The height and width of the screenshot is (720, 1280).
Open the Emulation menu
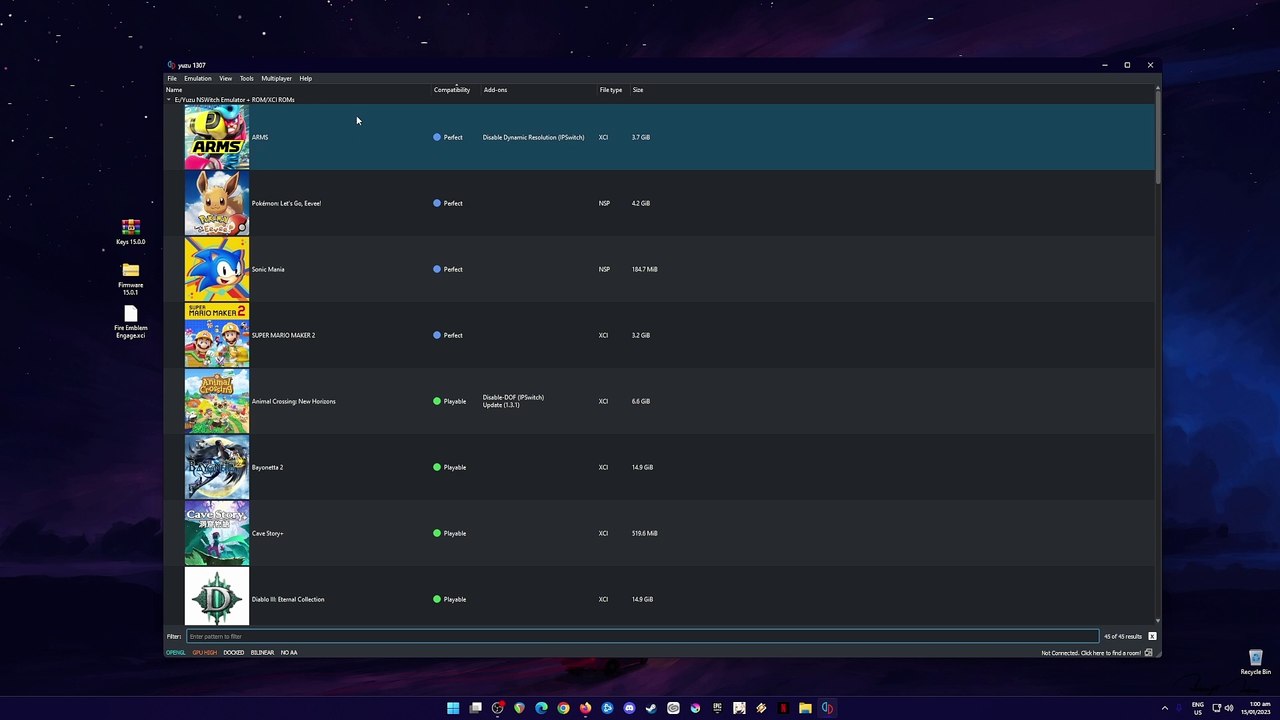click(x=198, y=78)
